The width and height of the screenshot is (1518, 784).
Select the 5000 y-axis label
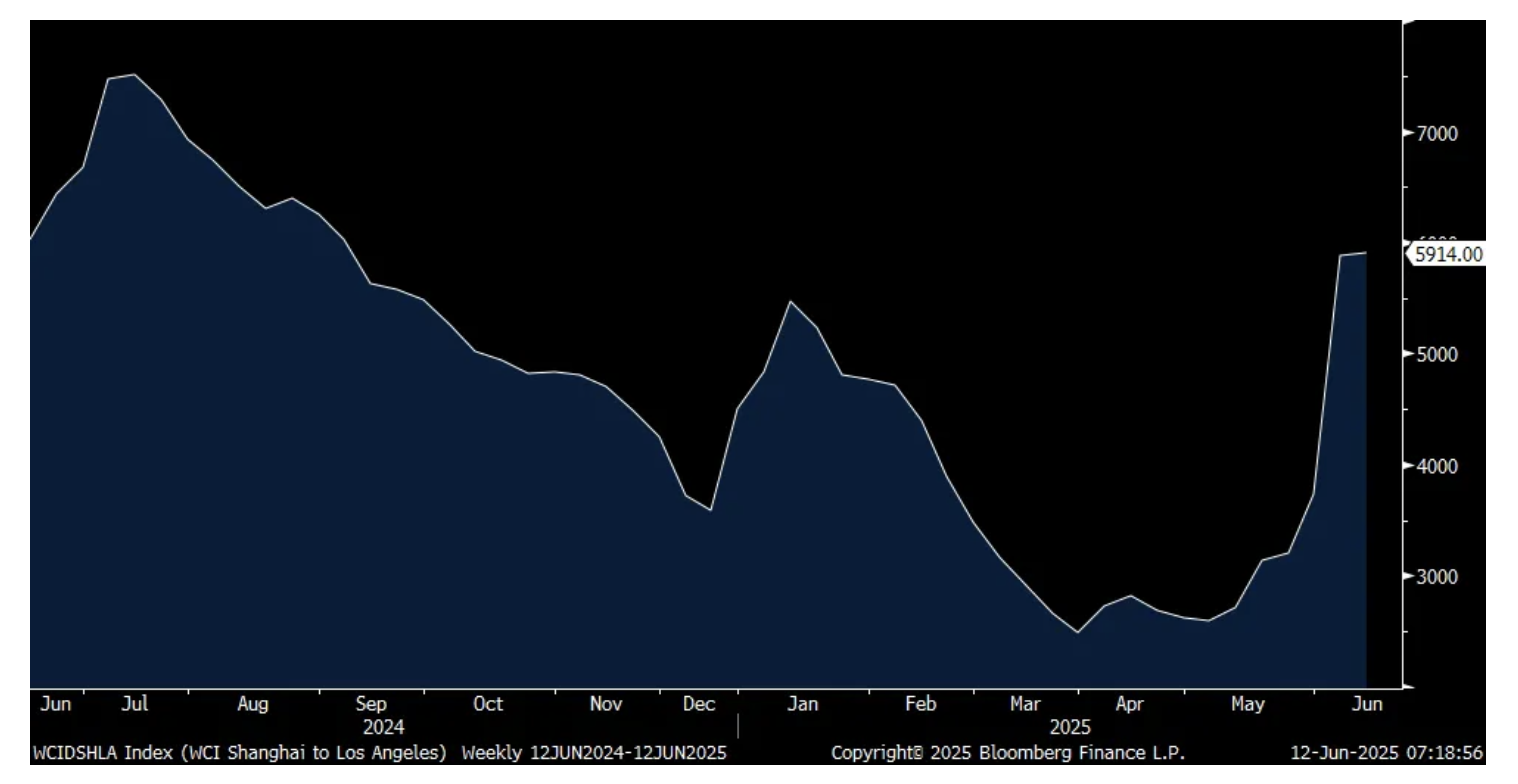(1438, 355)
